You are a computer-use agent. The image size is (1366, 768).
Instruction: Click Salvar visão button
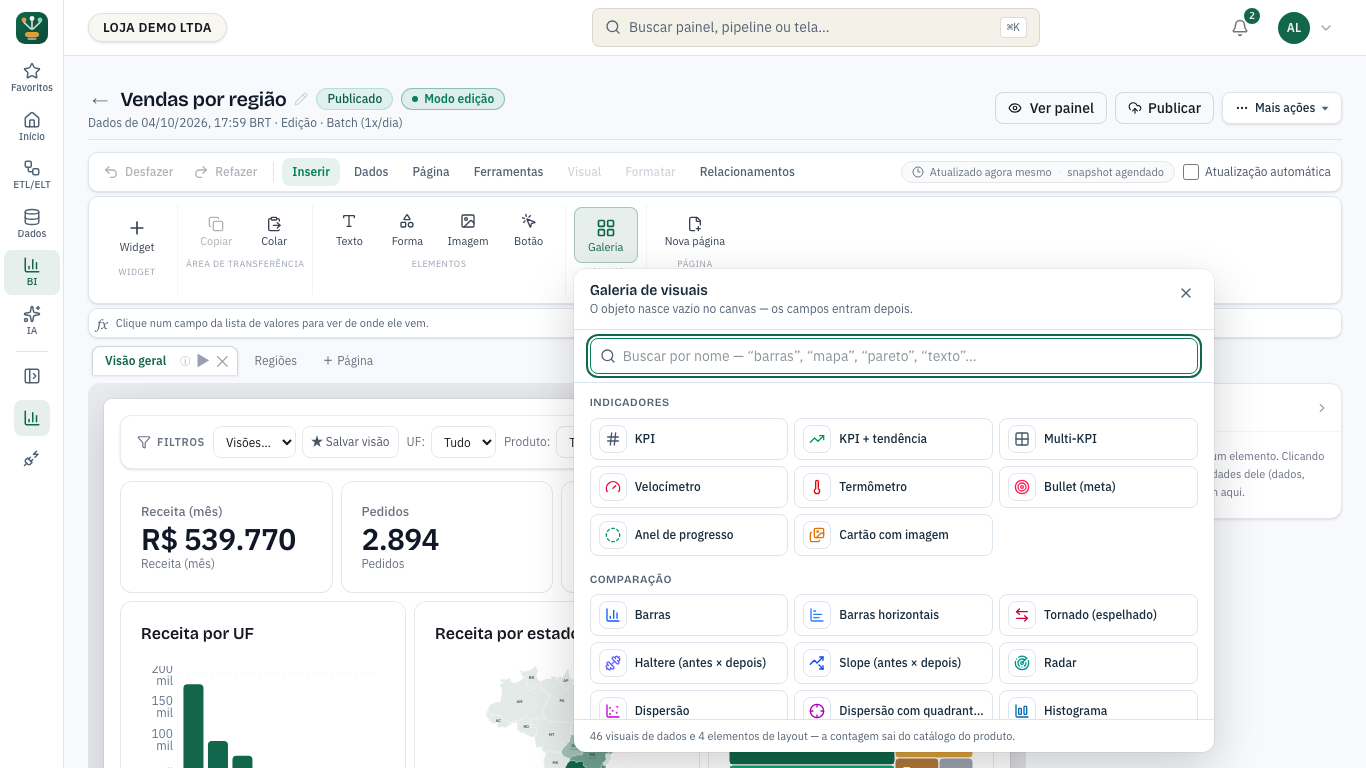point(350,442)
